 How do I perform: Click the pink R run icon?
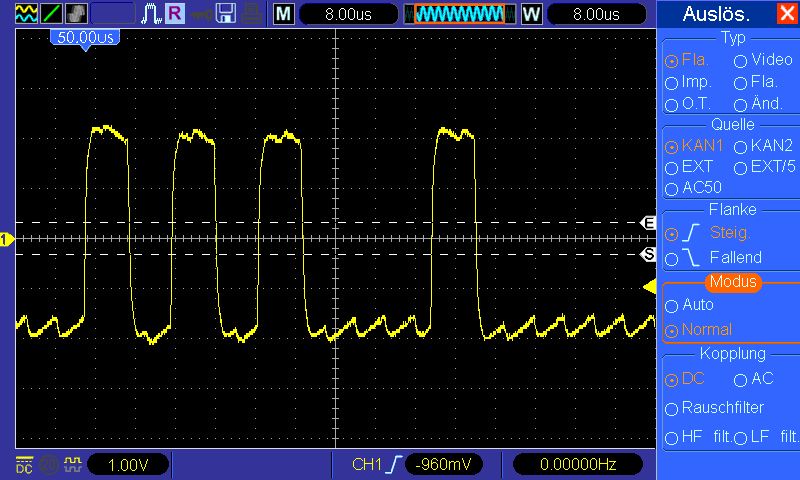pyautogui.click(x=174, y=13)
